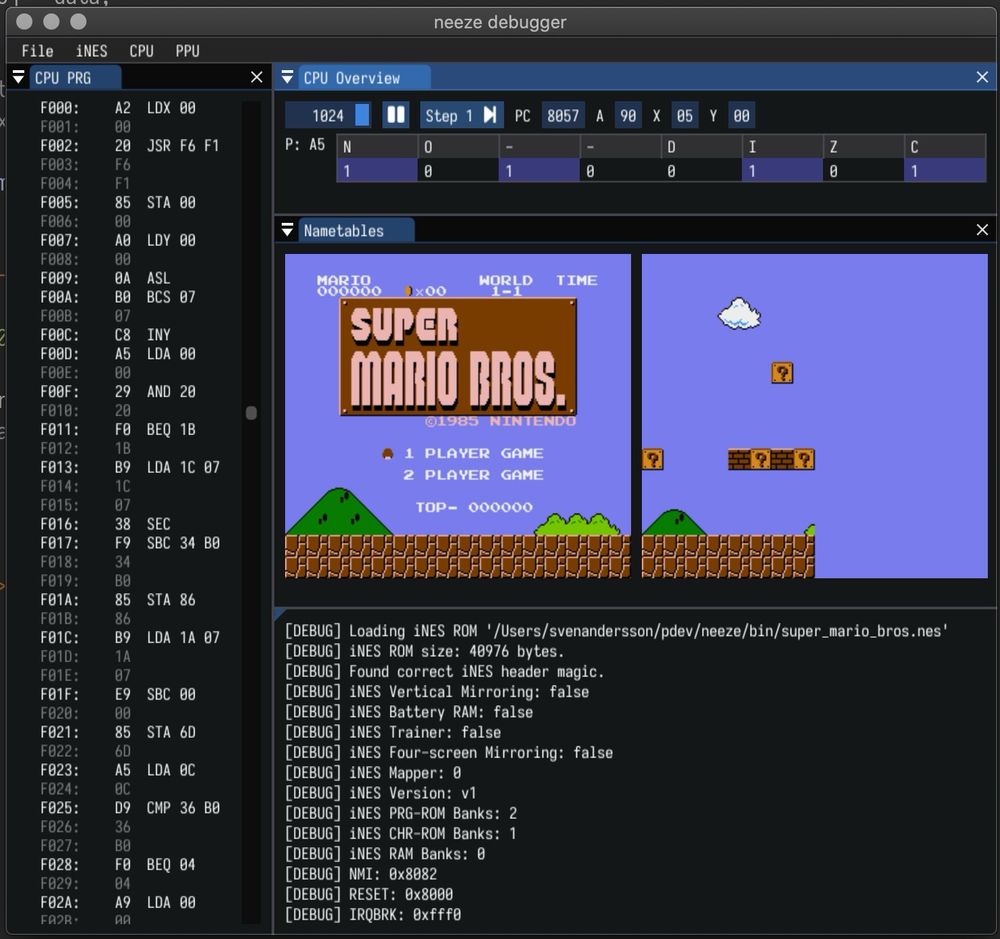The image size is (1000, 939).
Task: Select disassembly row F016 SEC
Action: pos(105,524)
